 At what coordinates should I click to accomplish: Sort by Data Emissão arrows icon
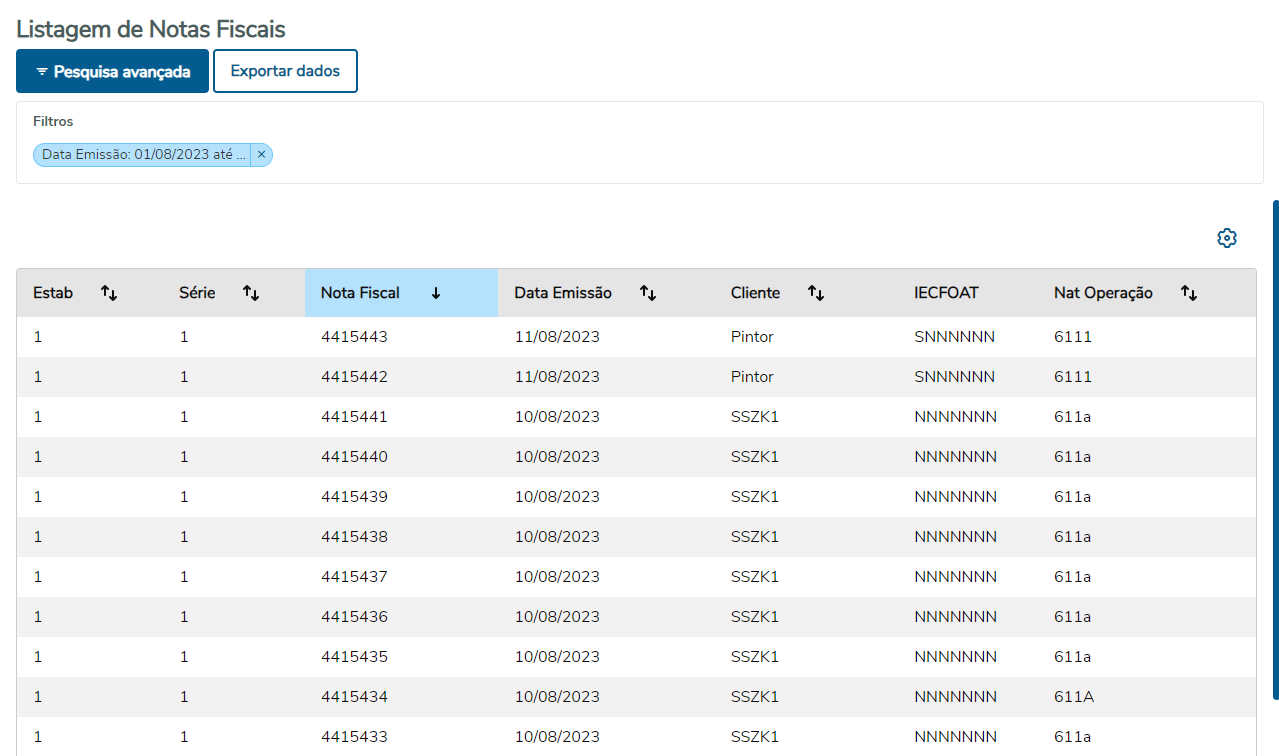coord(648,293)
